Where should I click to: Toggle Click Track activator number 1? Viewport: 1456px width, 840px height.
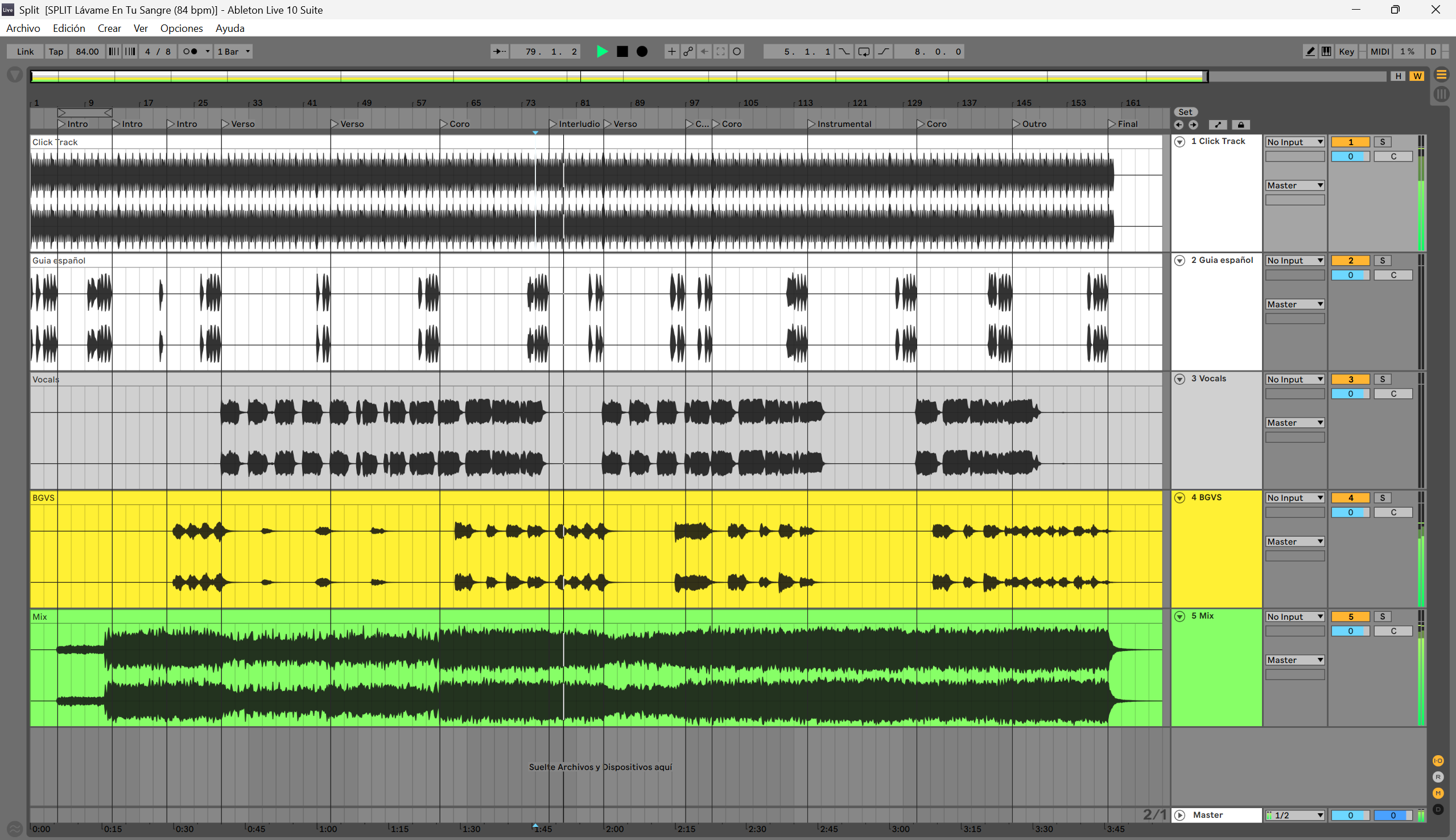(1350, 142)
